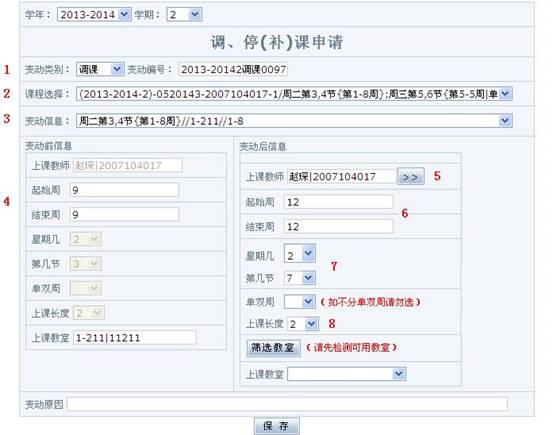Expand the 变动信息 dropdown

coord(294,121)
